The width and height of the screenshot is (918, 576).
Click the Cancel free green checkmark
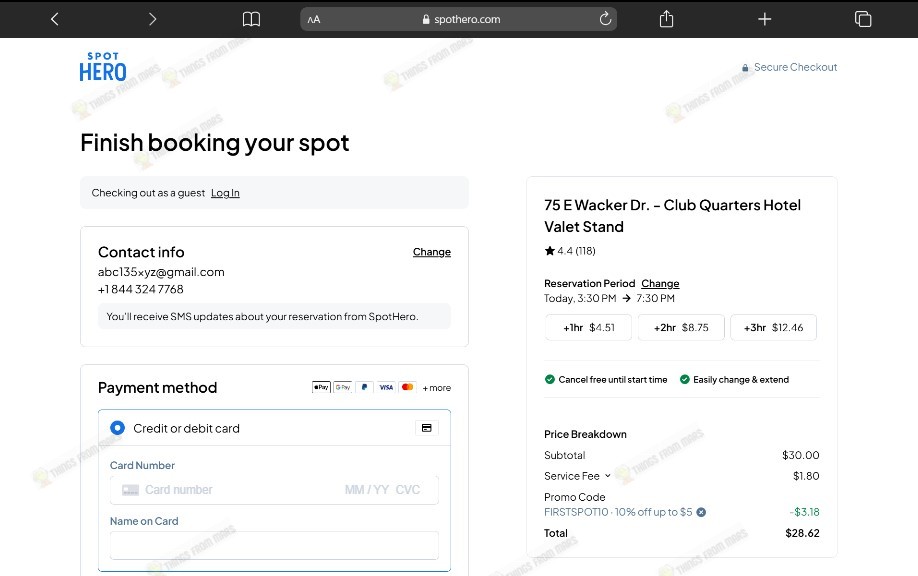[550, 379]
